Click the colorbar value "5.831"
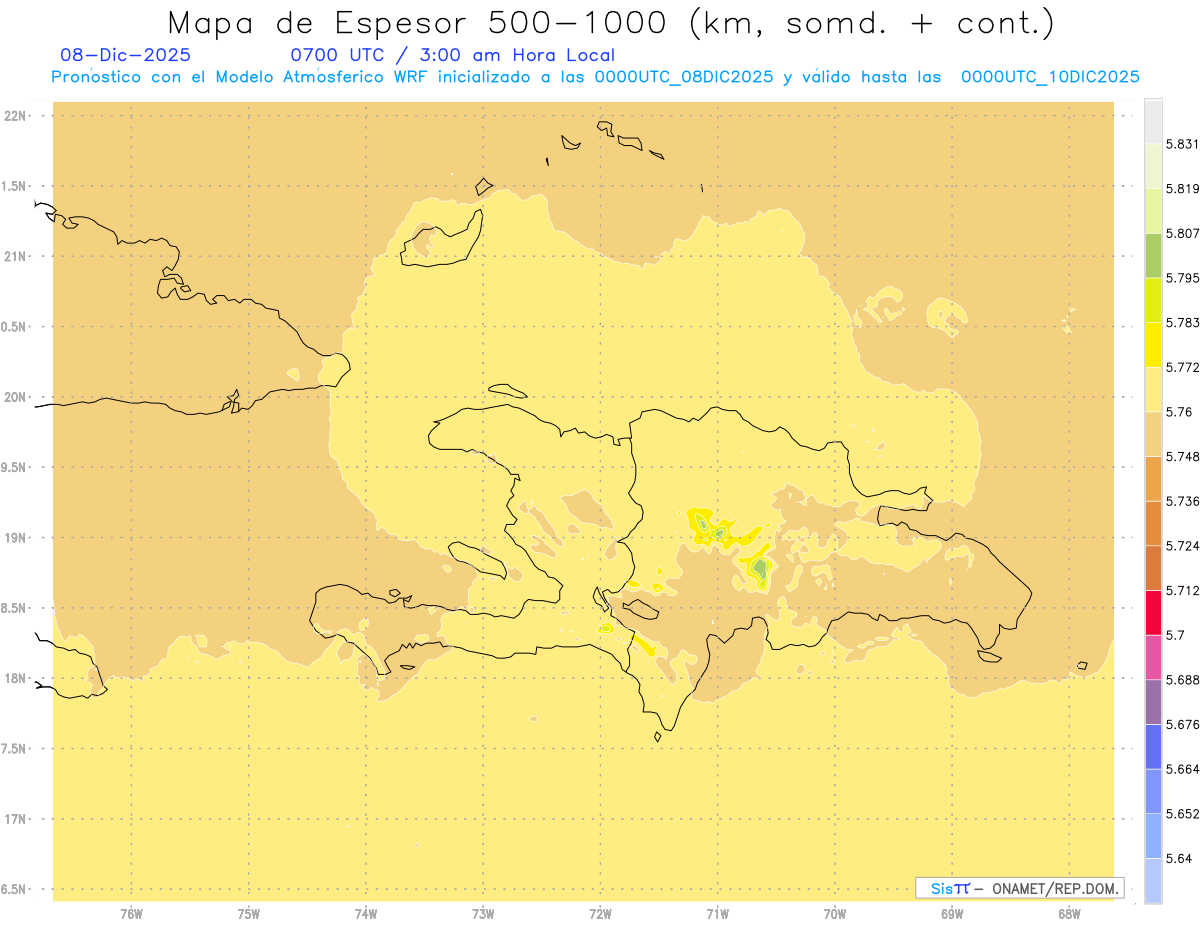This screenshot has height=927, width=1200. pos(1183,144)
